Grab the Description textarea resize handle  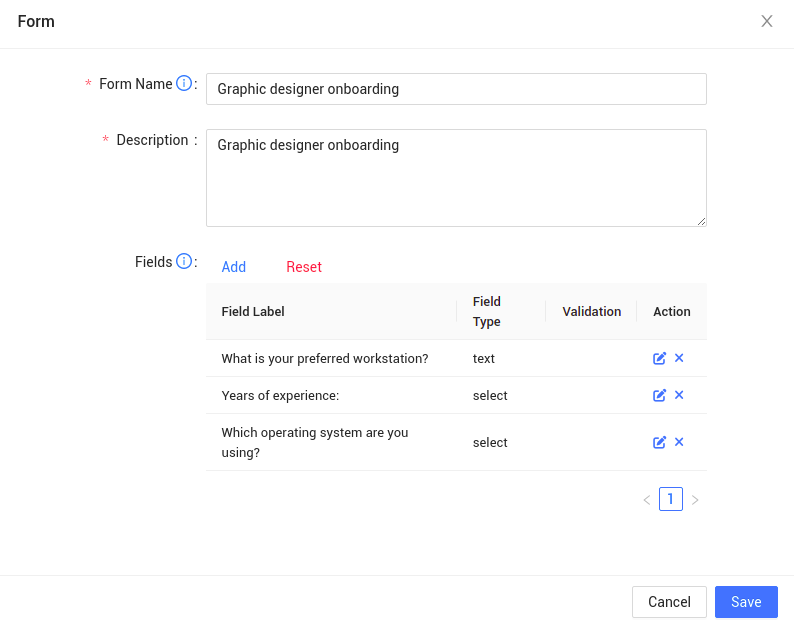coord(701,221)
